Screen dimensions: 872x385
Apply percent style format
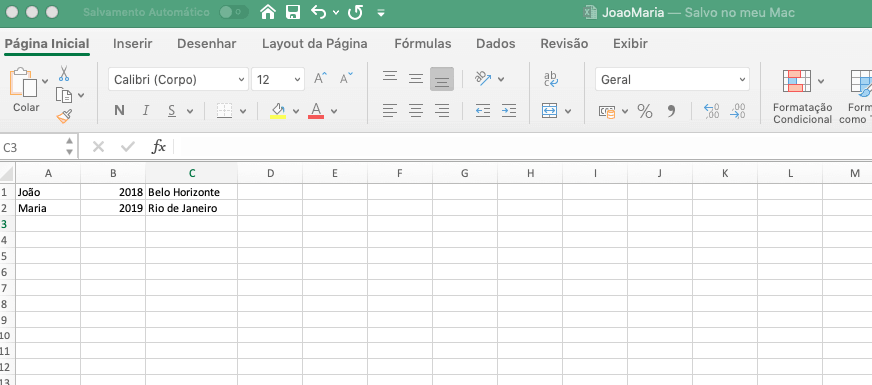645,111
